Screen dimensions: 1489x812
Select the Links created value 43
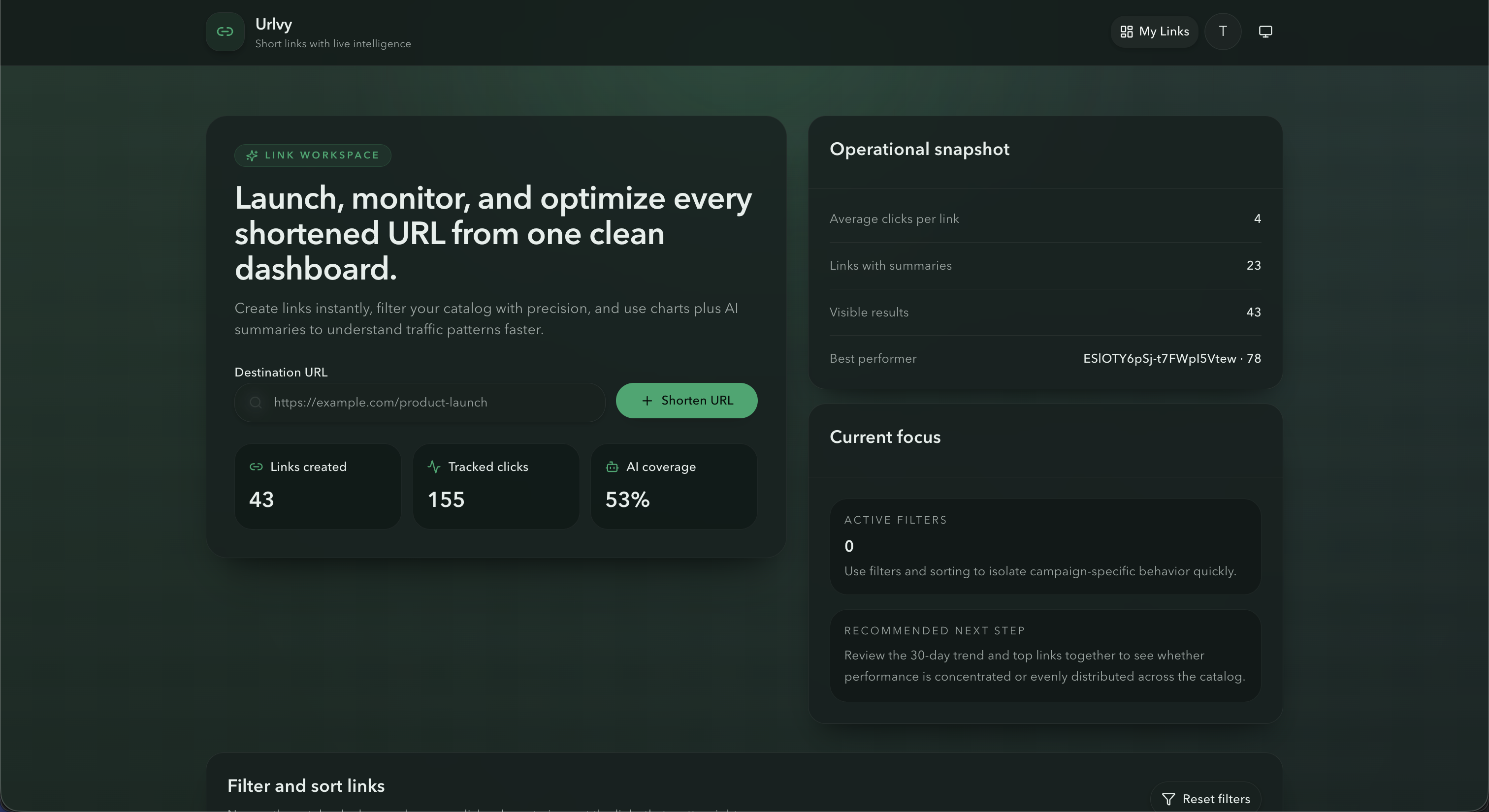click(261, 500)
